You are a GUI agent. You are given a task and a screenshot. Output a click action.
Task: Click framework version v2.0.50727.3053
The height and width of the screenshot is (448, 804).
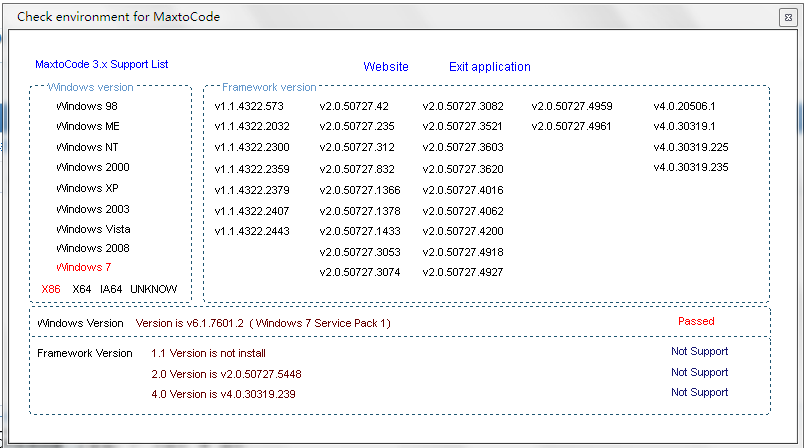pos(360,252)
